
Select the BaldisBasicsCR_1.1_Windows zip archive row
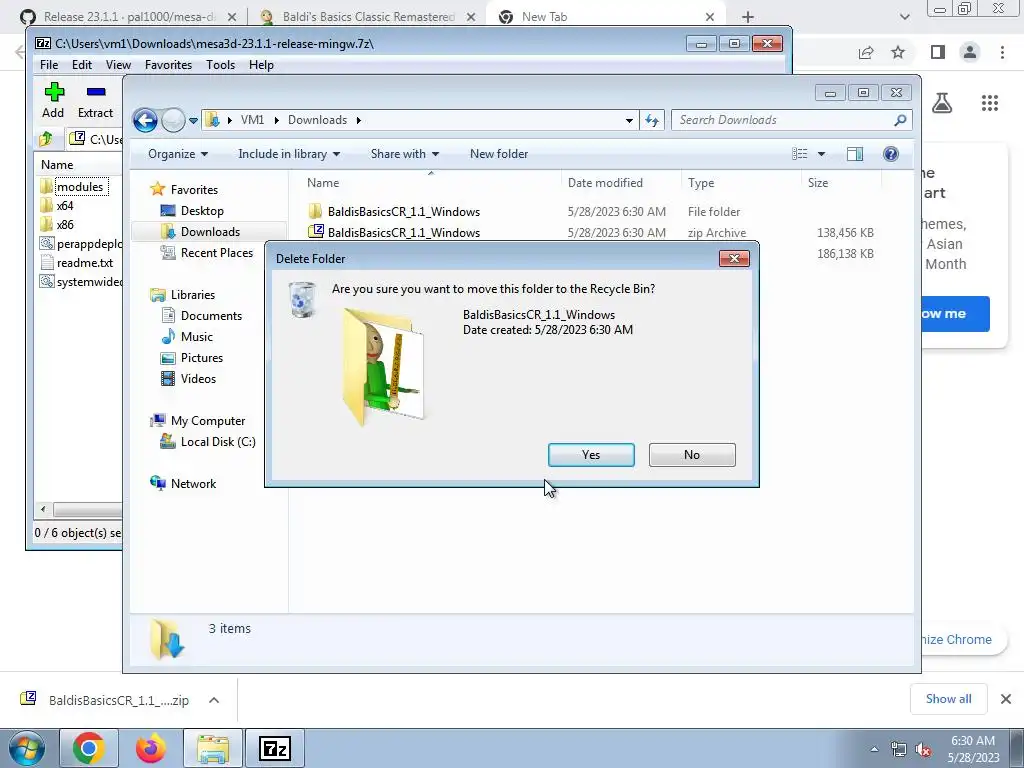(591, 232)
